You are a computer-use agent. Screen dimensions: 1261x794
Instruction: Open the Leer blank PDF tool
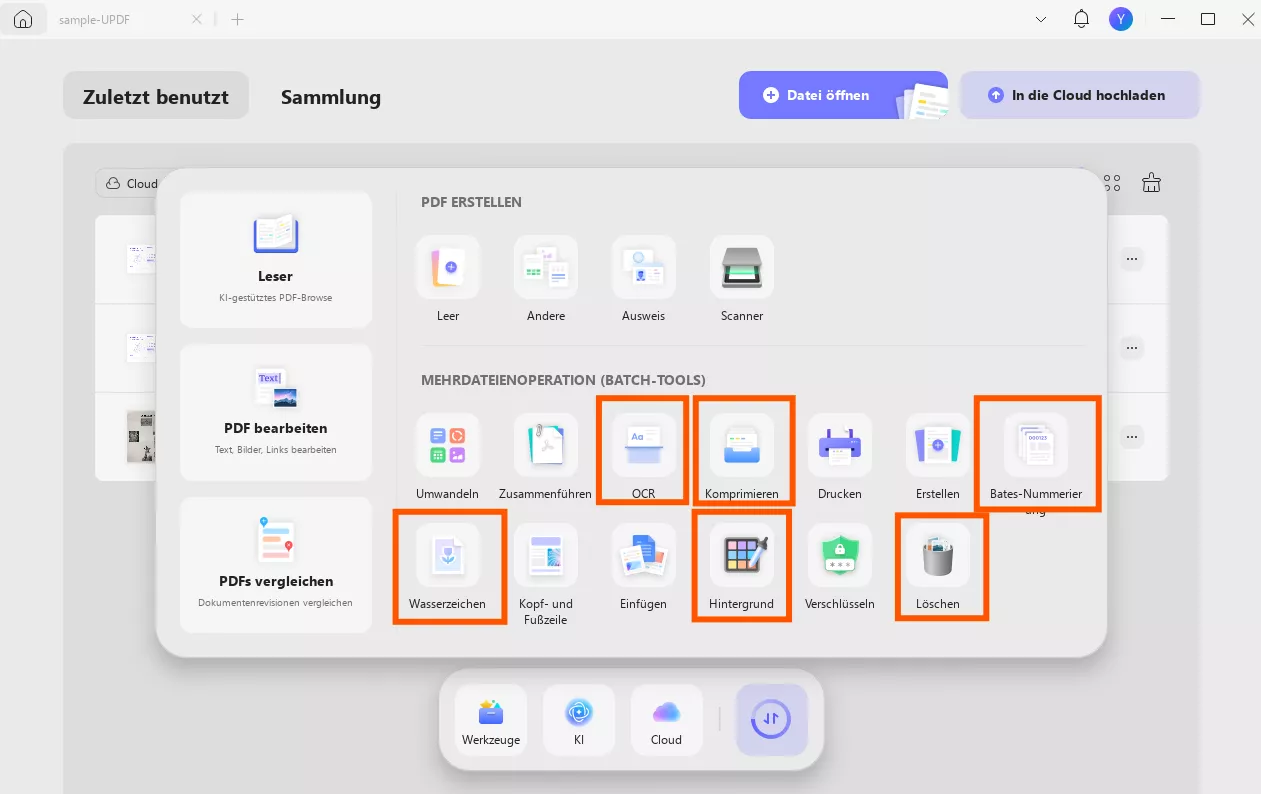point(448,268)
